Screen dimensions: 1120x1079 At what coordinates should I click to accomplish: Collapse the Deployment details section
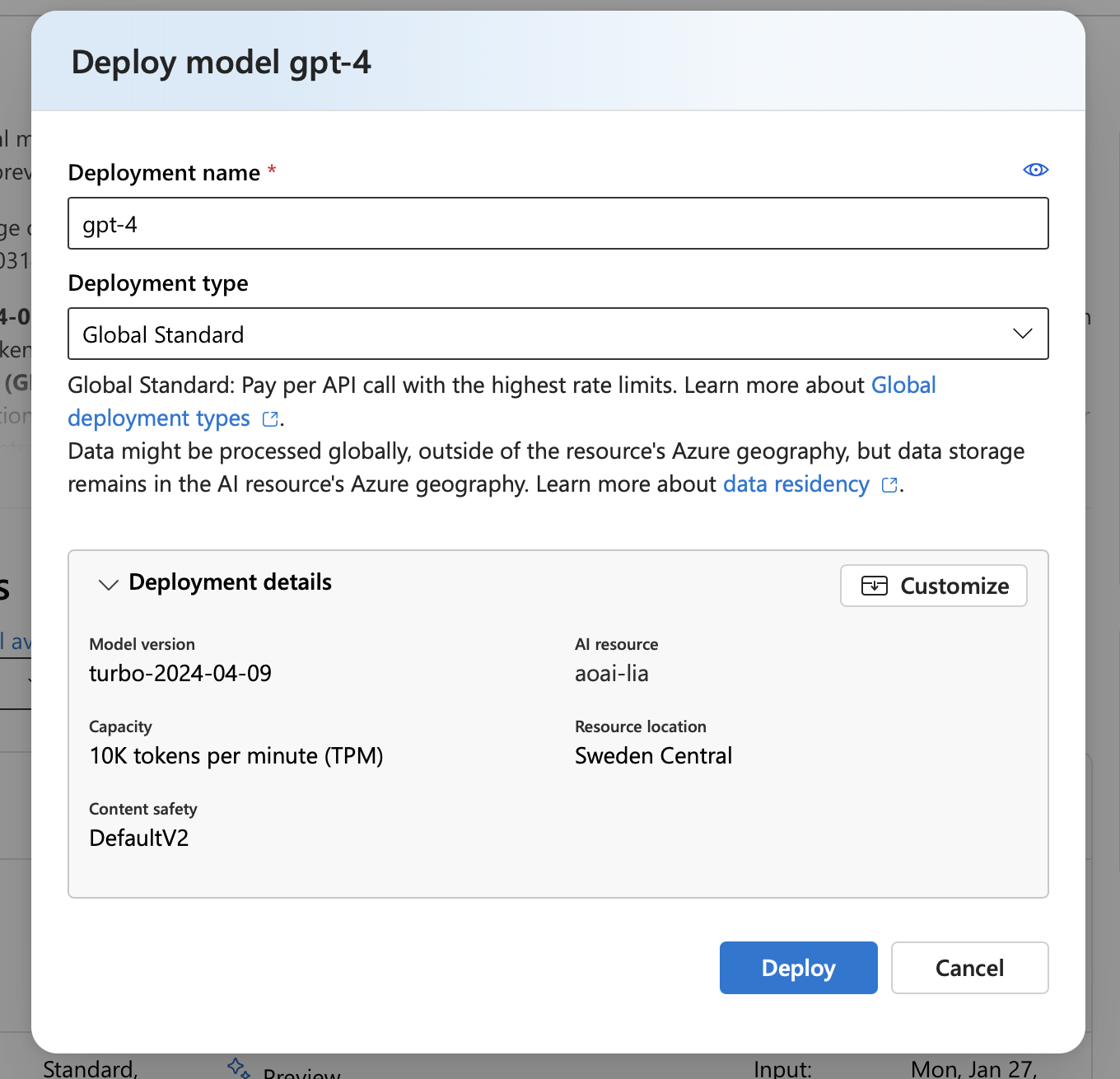click(108, 584)
